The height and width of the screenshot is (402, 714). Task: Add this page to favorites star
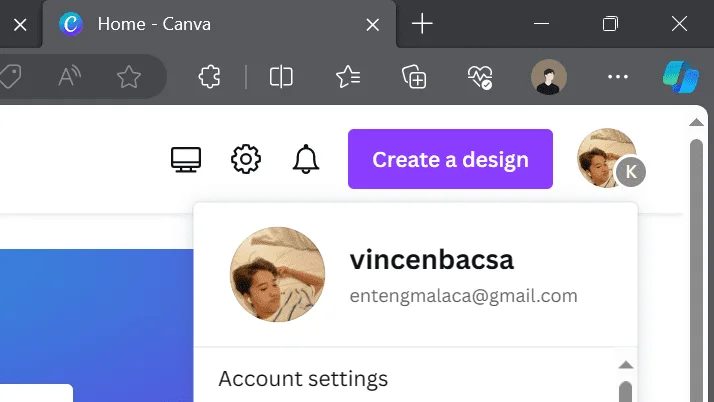[x=129, y=76]
